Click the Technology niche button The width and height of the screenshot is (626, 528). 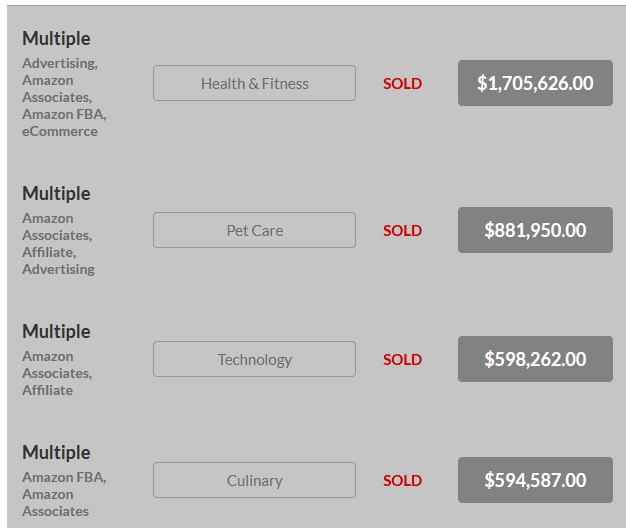point(254,359)
